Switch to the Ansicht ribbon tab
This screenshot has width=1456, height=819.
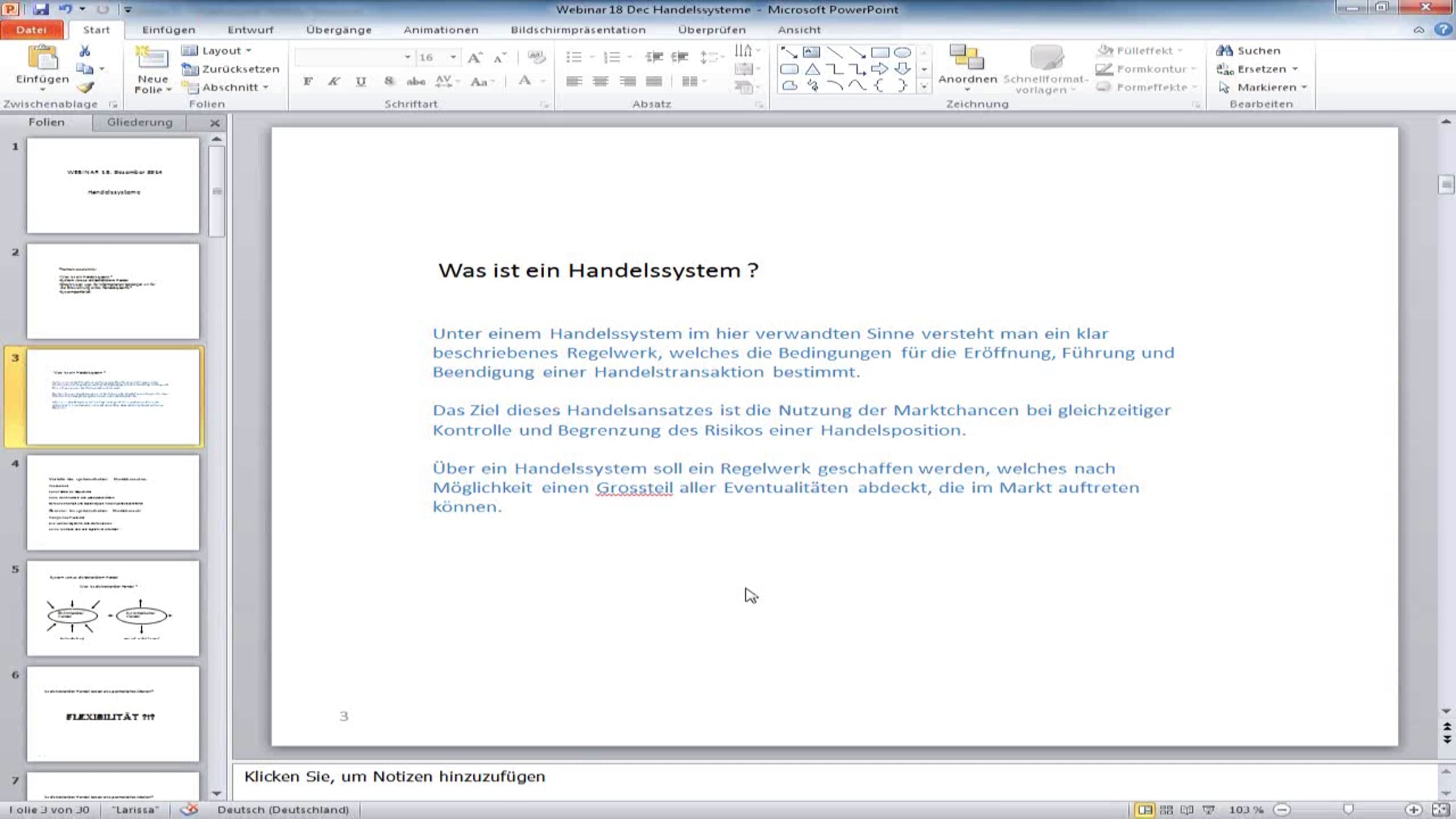click(799, 30)
